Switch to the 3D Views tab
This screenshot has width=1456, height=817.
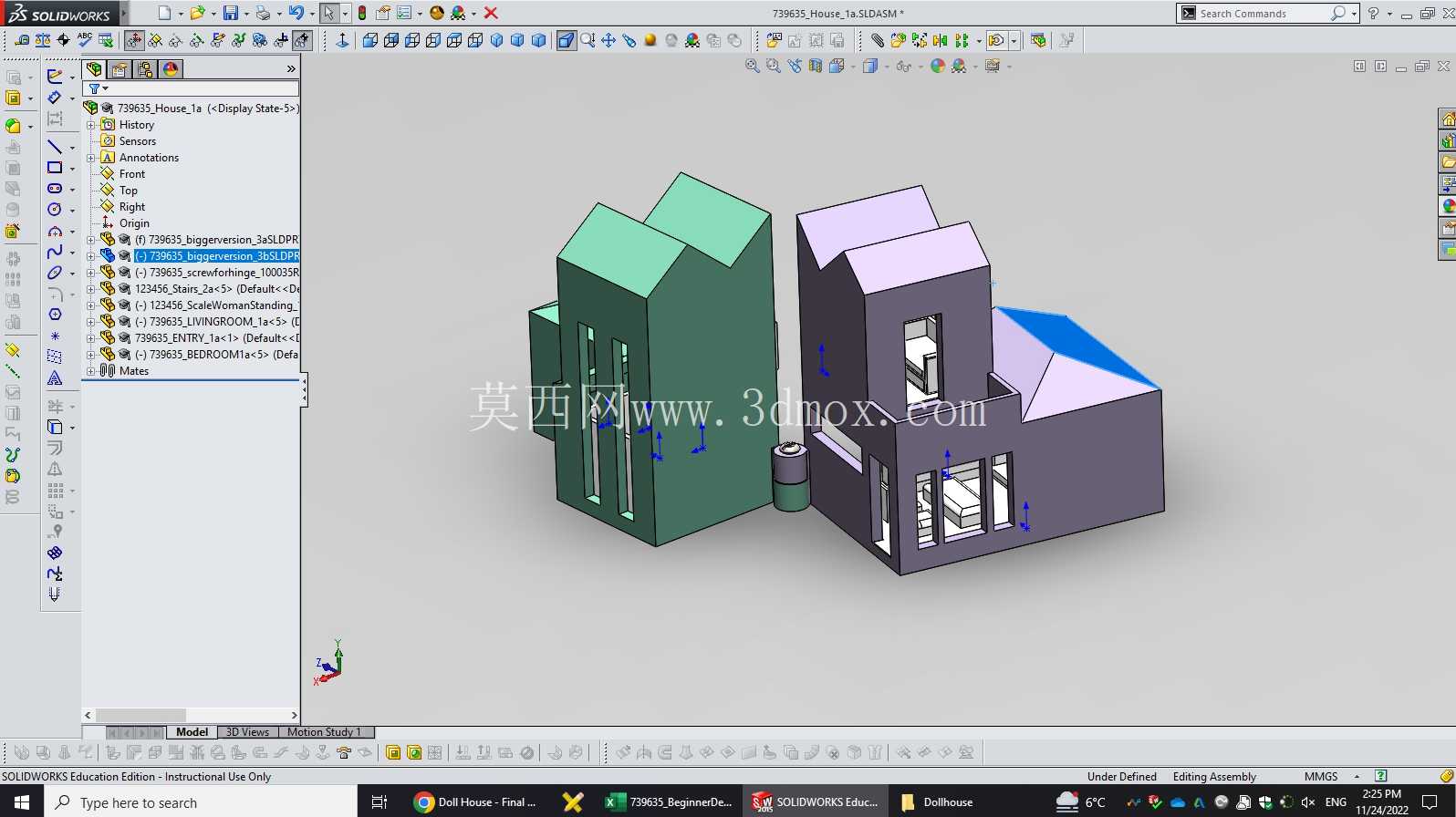click(247, 732)
